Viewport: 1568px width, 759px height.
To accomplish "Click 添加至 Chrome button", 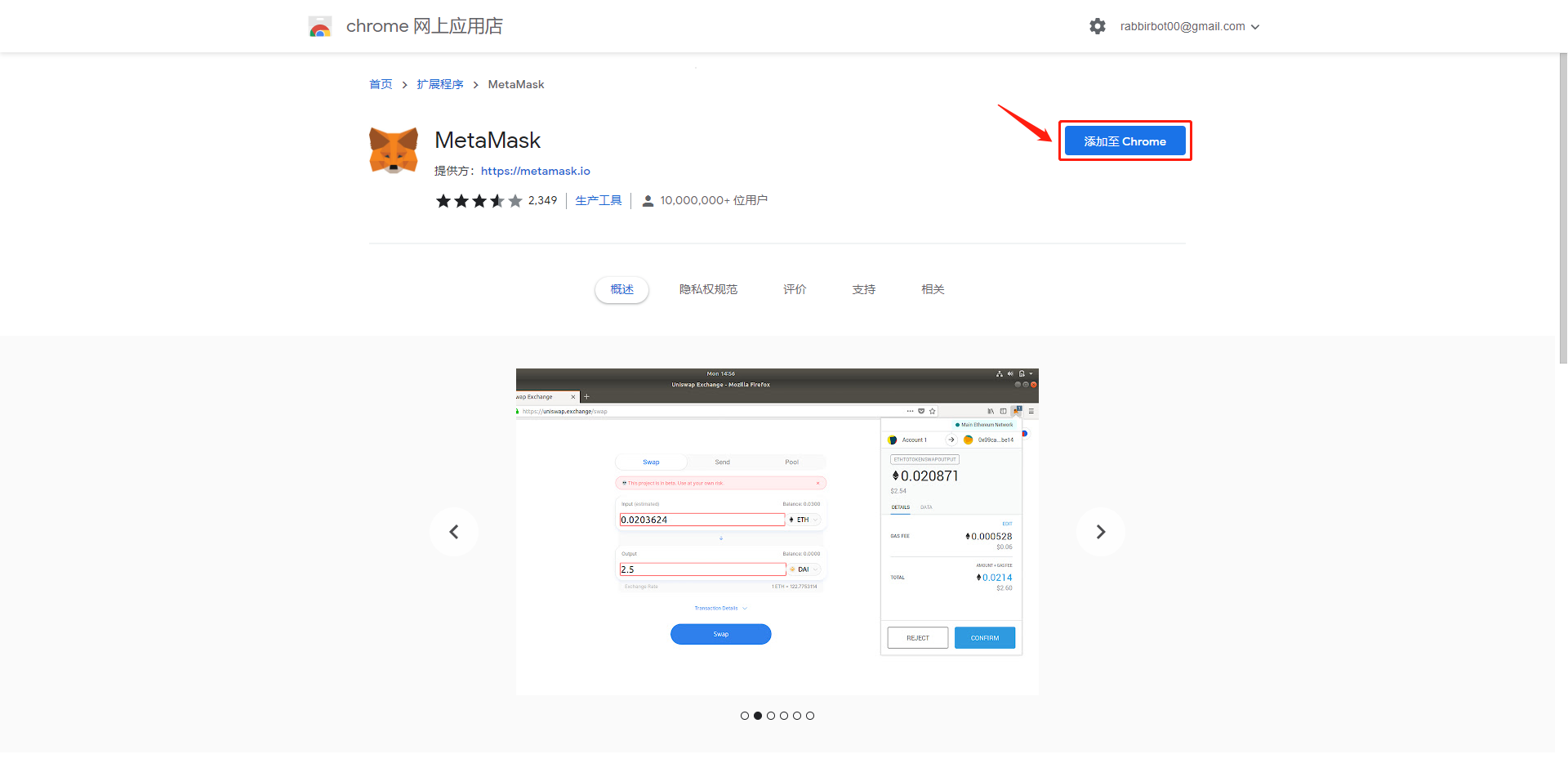I will click(1125, 141).
